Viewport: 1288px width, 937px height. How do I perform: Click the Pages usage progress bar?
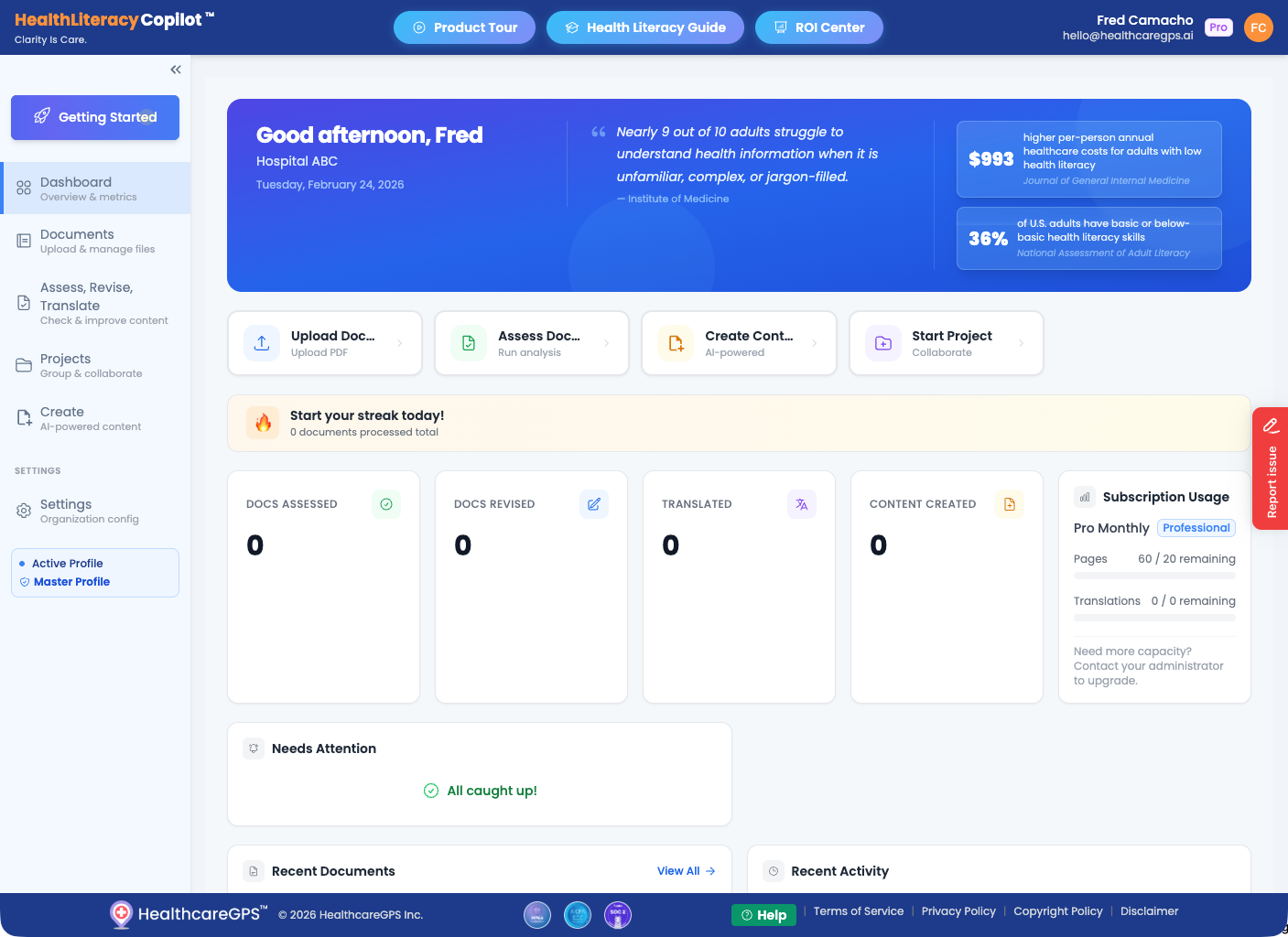click(1154, 575)
